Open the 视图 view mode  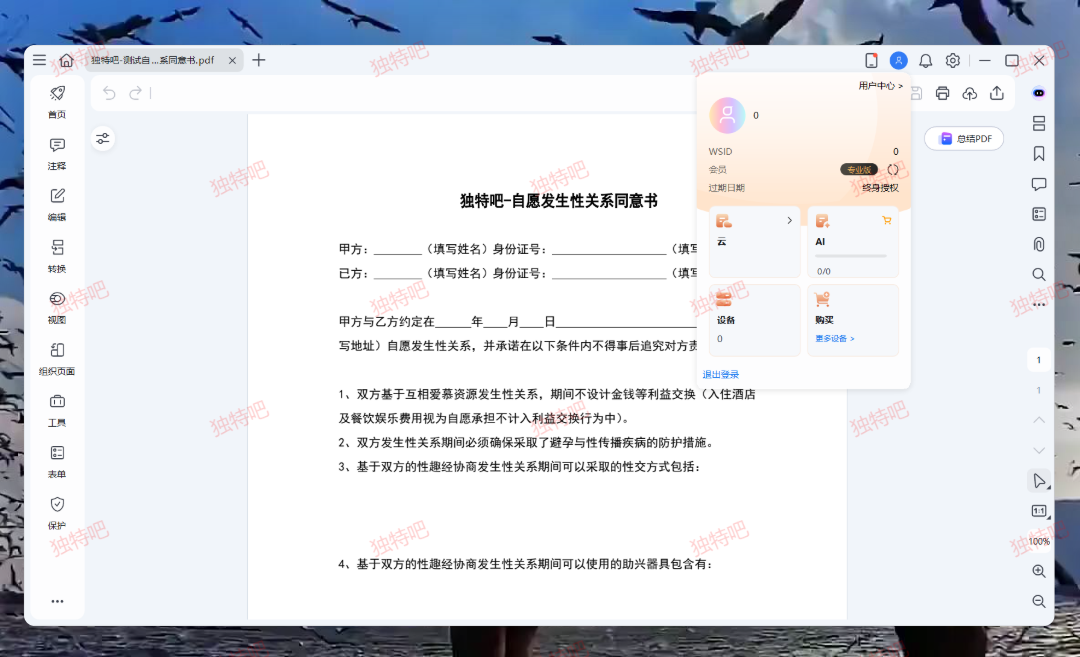click(x=57, y=307)
